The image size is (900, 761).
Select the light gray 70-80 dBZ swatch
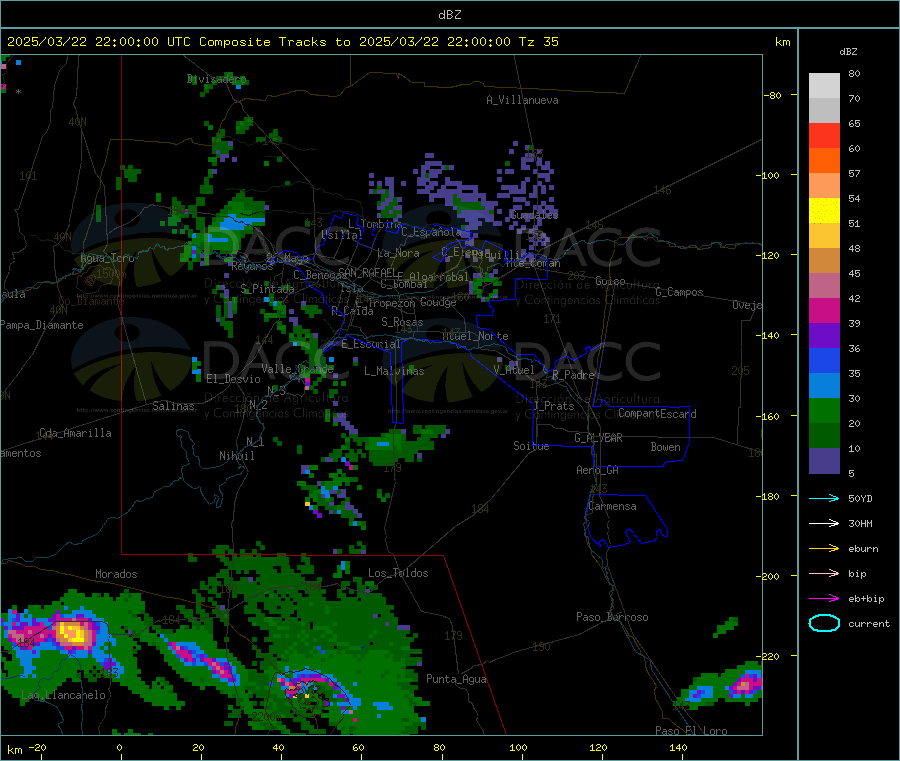pyautogui.click(x=824, y=86)
